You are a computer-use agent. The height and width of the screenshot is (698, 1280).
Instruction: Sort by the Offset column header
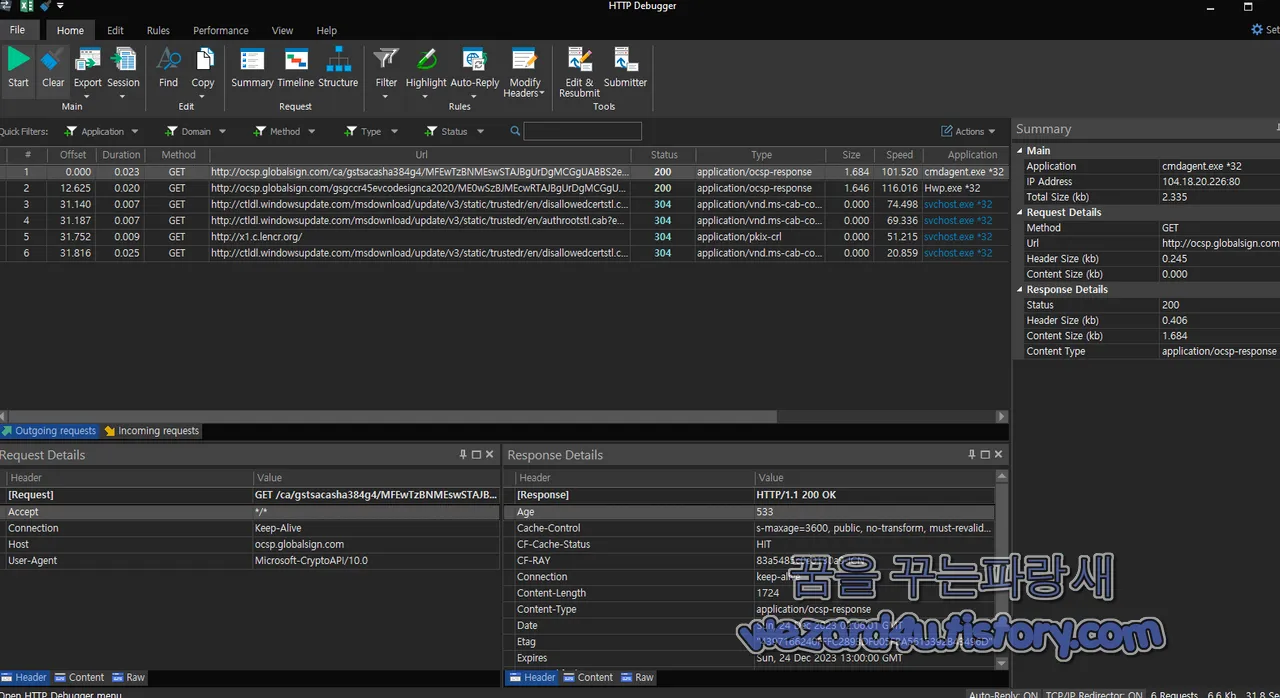coord(73,155)
